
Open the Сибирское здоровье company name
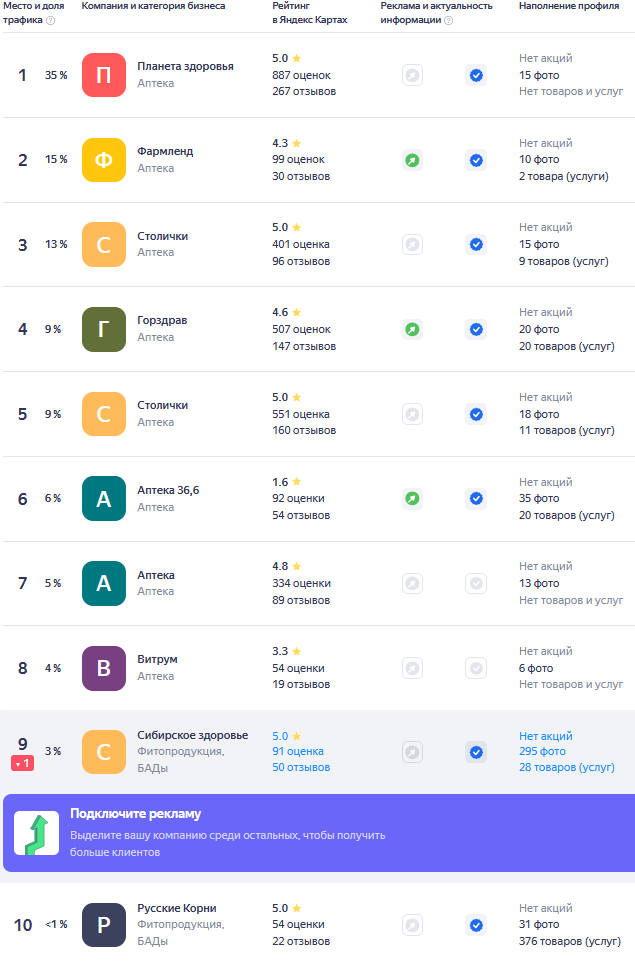(192, 735)
